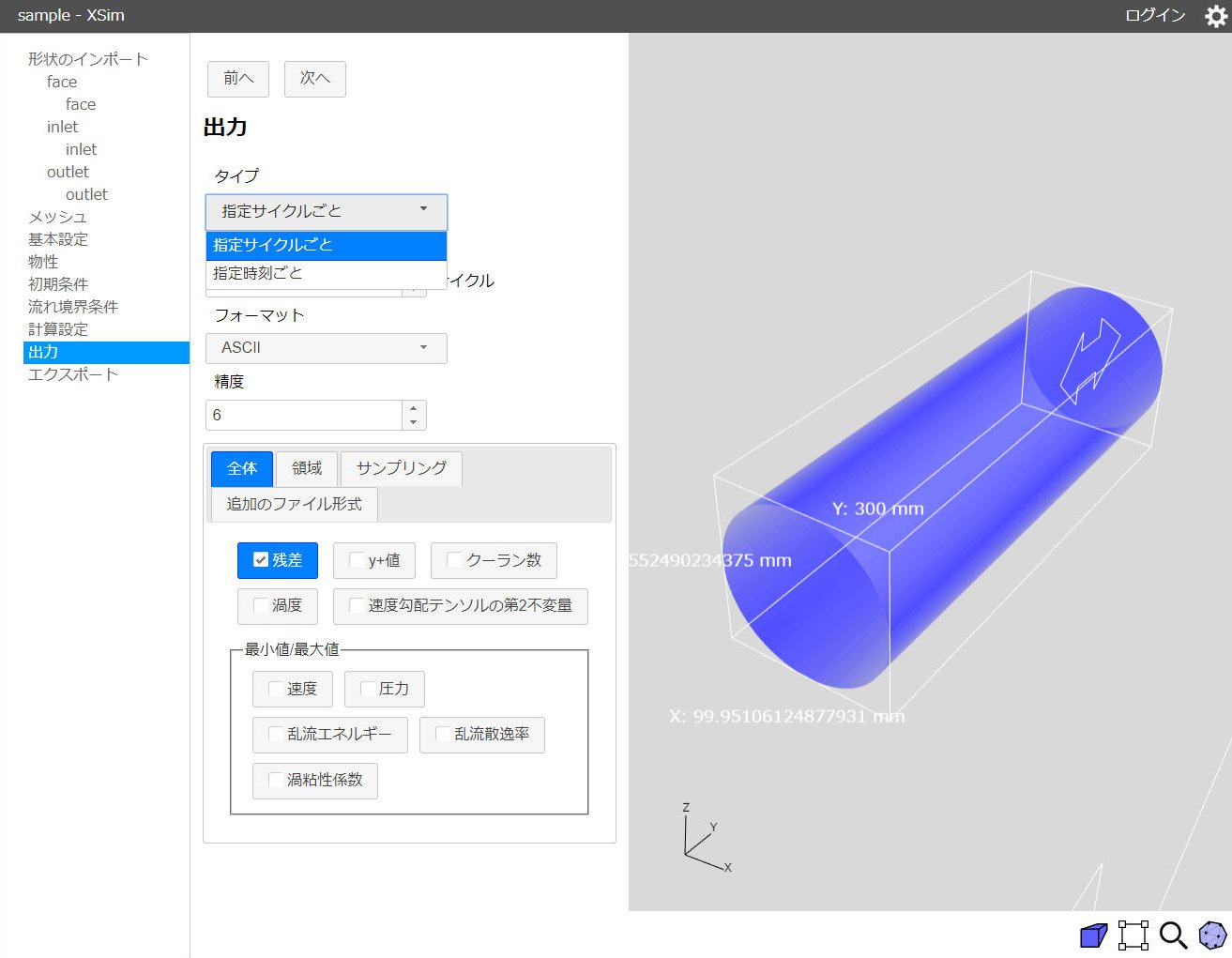Increase the 精度 value with up arrow
This screenshot has width=1232, height=958.
click(414, 408)
